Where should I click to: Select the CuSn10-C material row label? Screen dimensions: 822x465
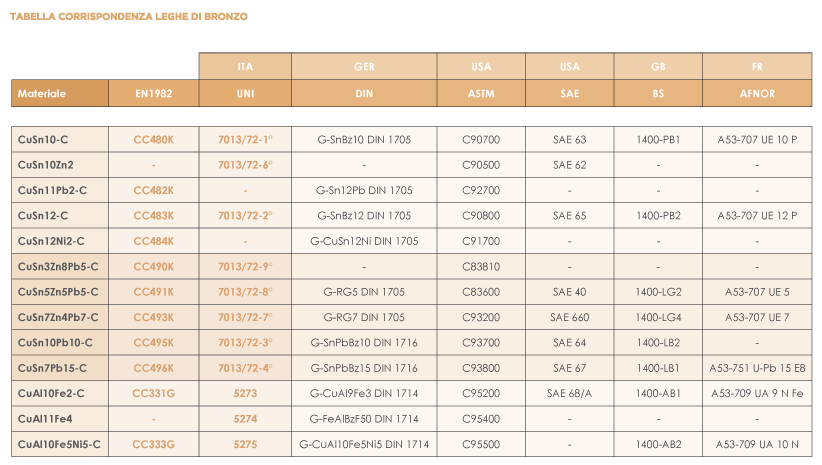pyautogui.click(x=60, y=139)
